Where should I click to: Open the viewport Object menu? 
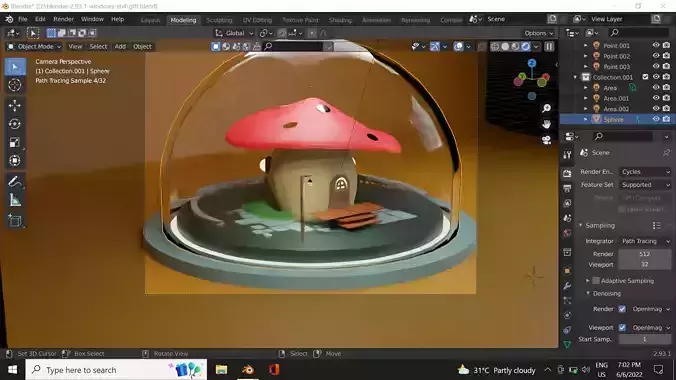[x=142, y=47]
